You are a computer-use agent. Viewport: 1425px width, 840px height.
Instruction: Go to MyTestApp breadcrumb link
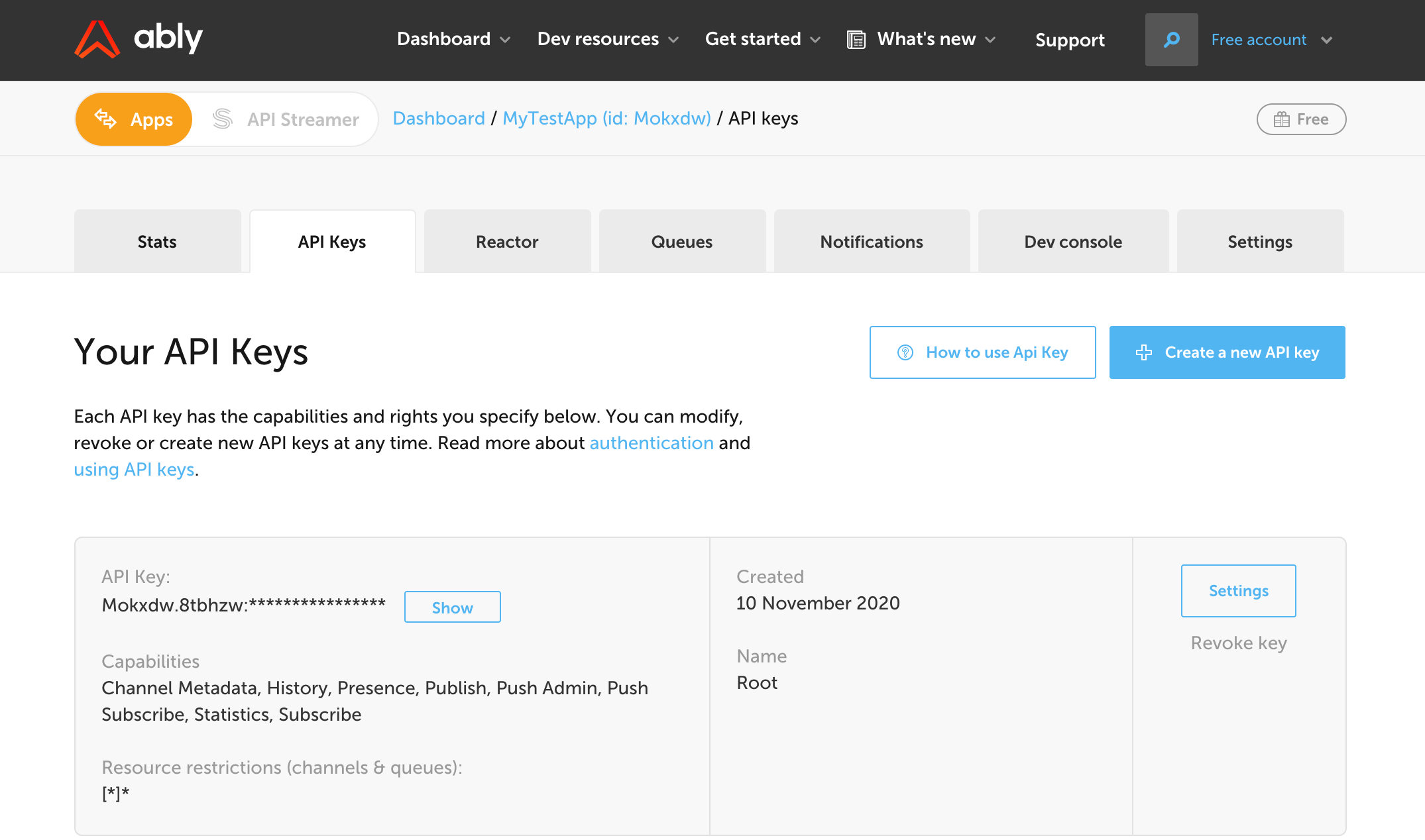(606, 118)
